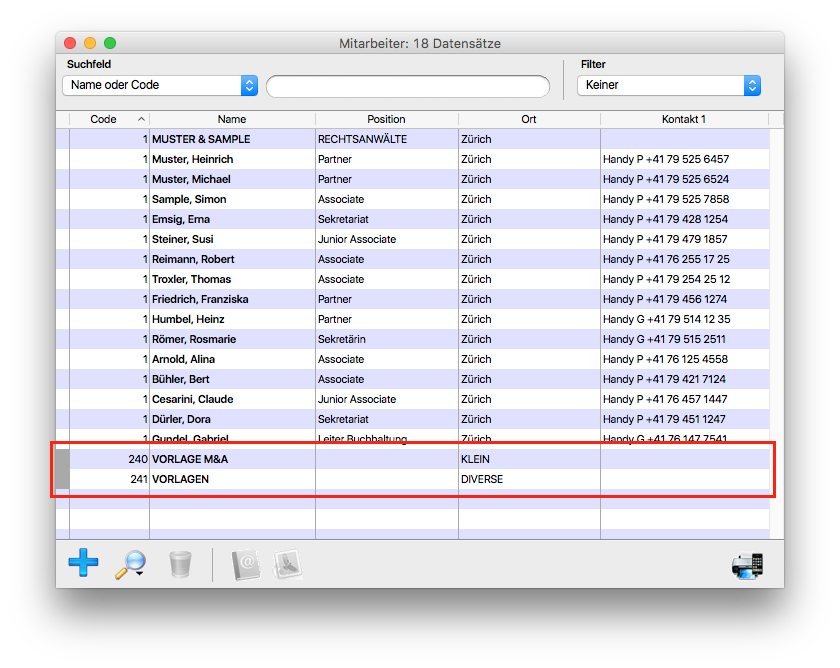Select the 'VORLAGEN' row with code 241
The width and height of the screenshot is (840, 668).
click(x=413, y=479)
